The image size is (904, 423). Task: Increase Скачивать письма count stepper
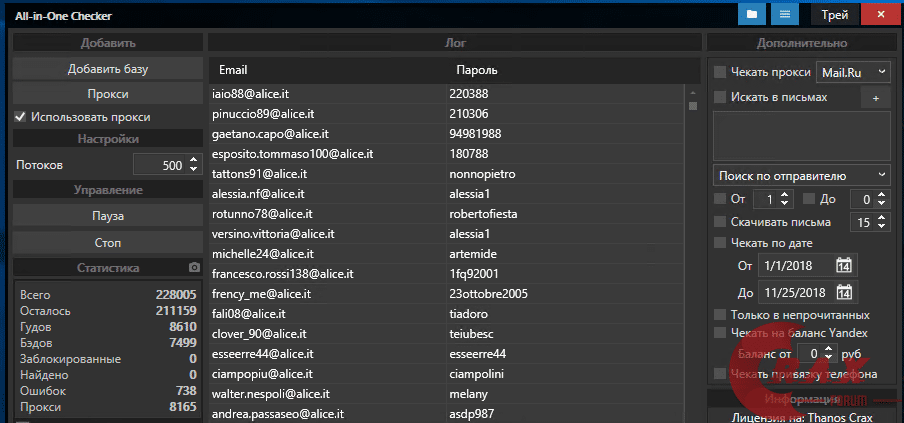click(x=881, y=218)
